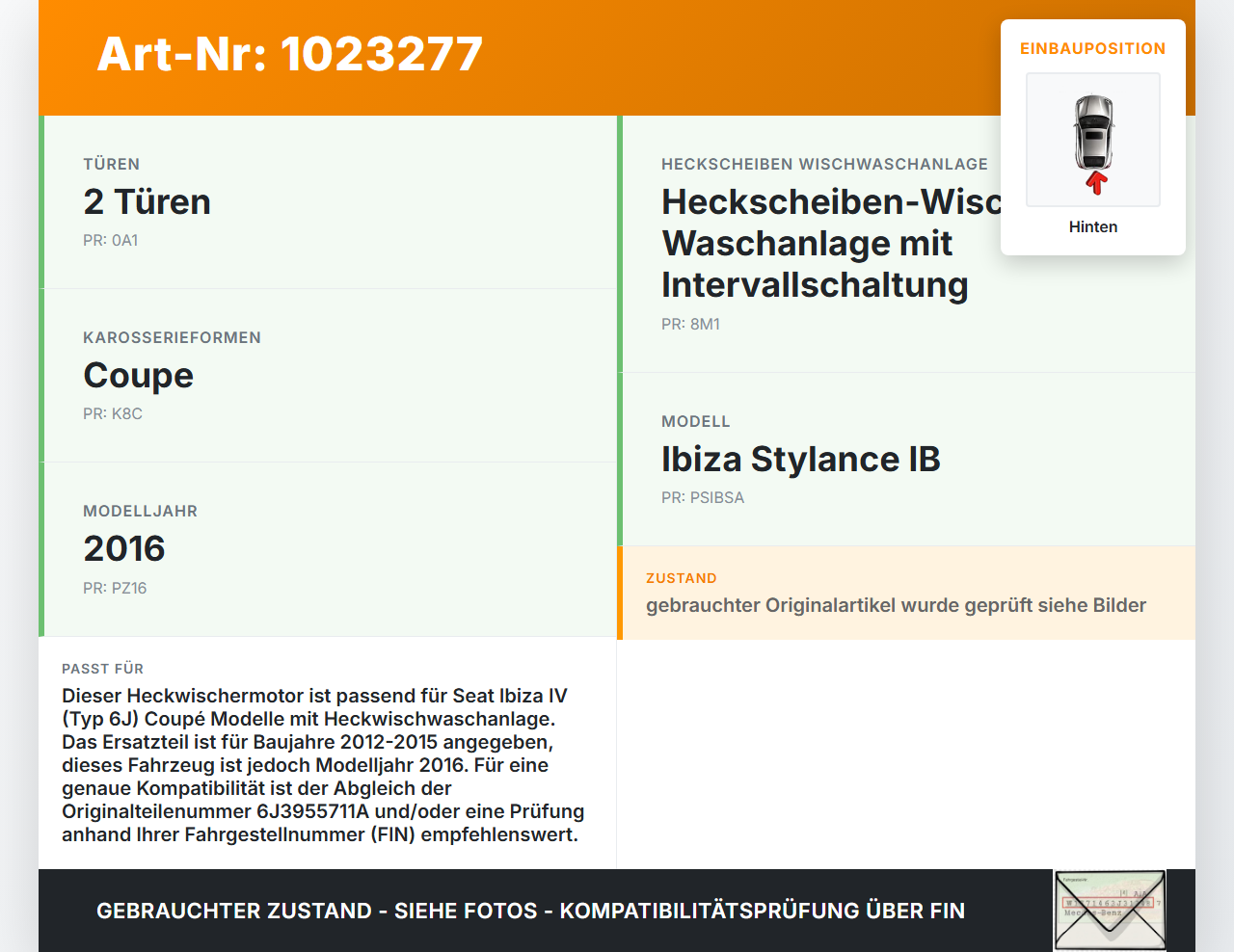Click the Heckwischermotor compatibility paragraph
The height and width of the screenshot is (952, 1234).
[324, 765]
